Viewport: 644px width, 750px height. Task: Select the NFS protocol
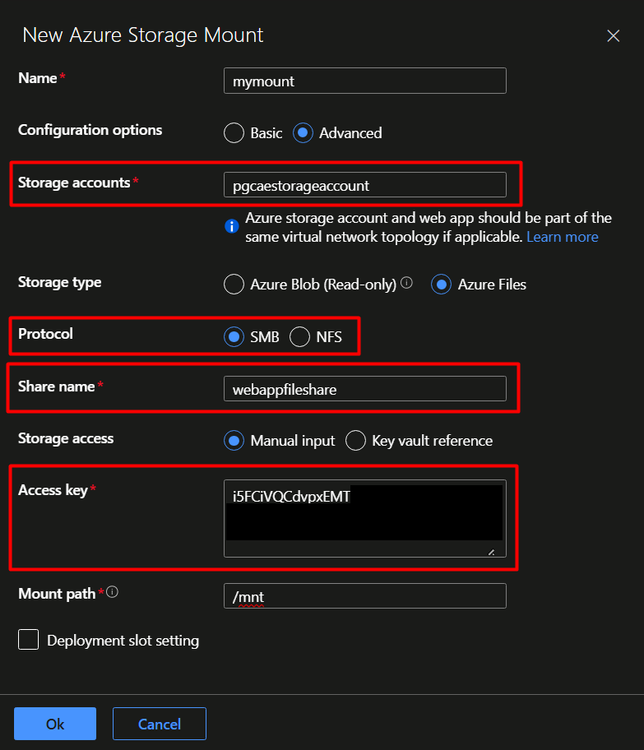tap(300, 338)
